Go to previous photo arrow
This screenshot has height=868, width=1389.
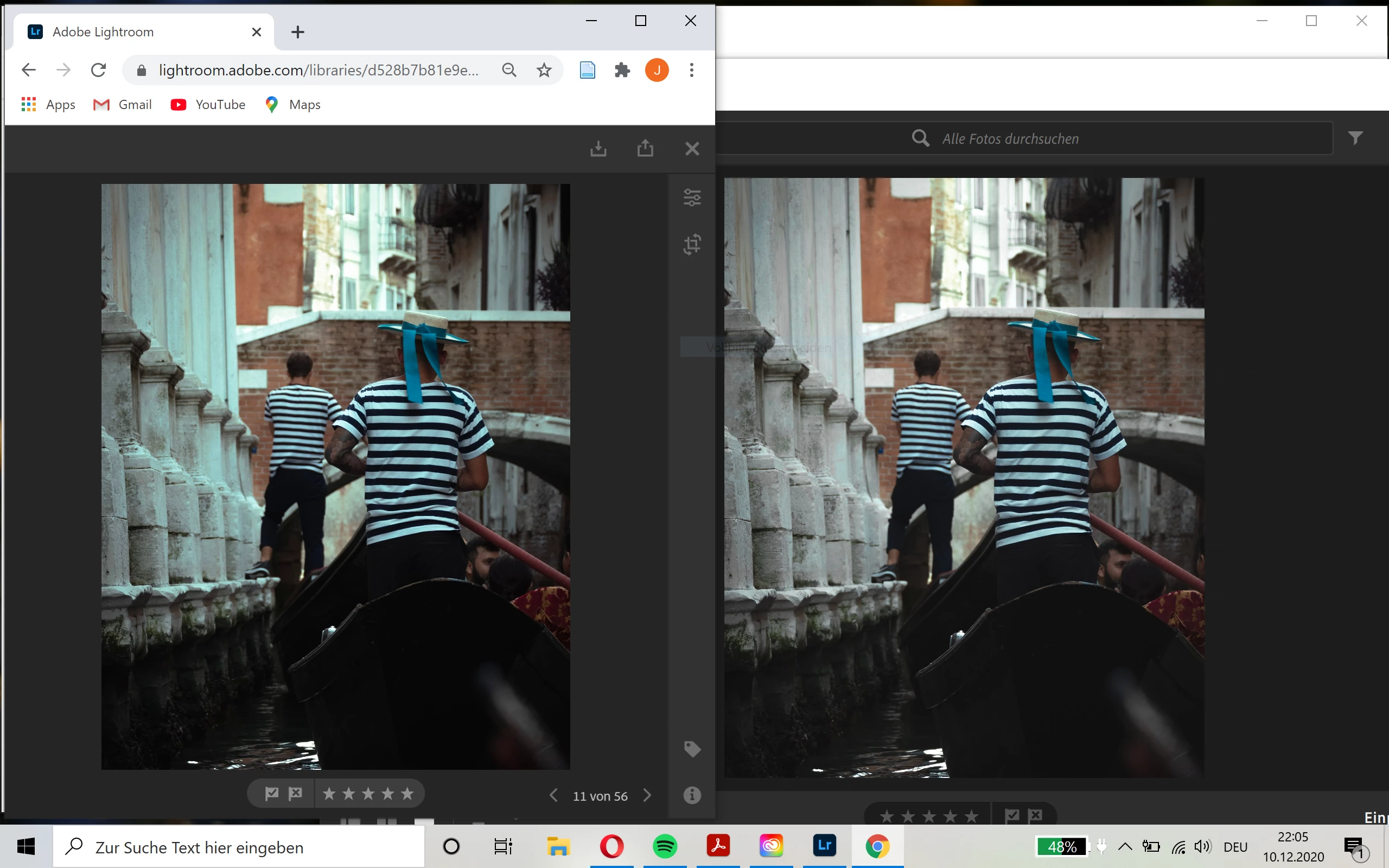[553, 796]
